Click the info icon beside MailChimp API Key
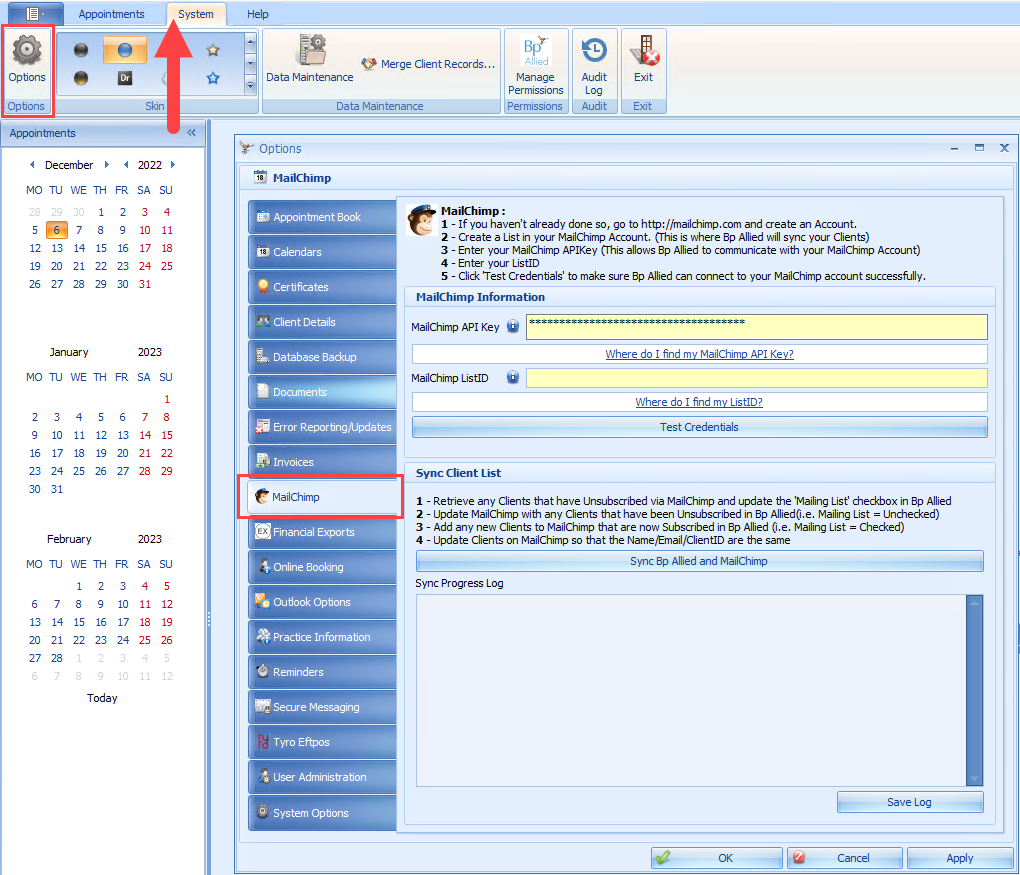The image size is (1020, 875). [513, 326]
